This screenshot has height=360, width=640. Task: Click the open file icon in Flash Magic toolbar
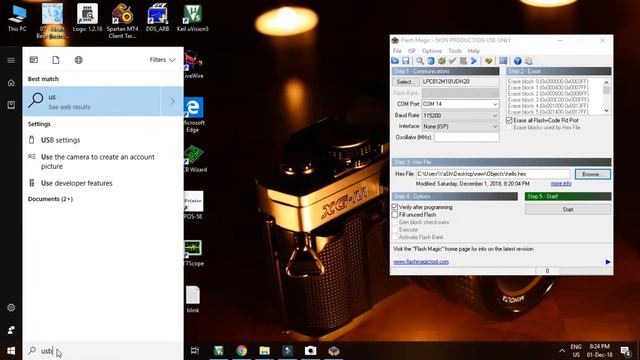pos(395,61)
